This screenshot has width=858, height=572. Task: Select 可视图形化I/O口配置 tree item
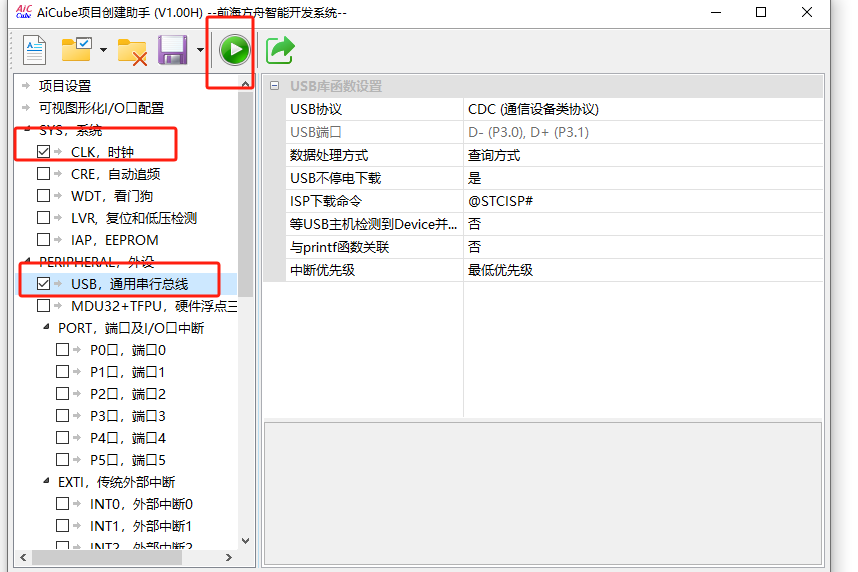coord(101,108)
